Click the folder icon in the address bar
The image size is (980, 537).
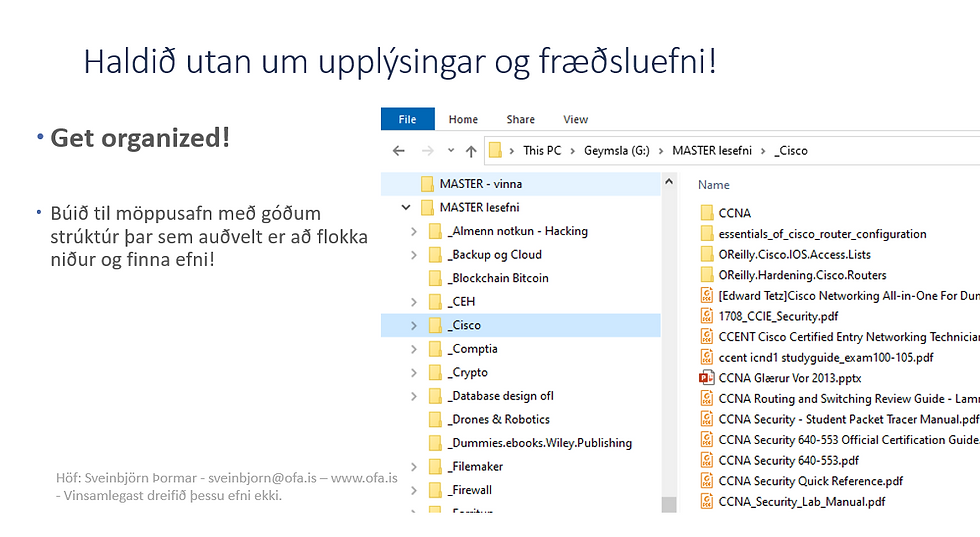click(x=495, y=151)
